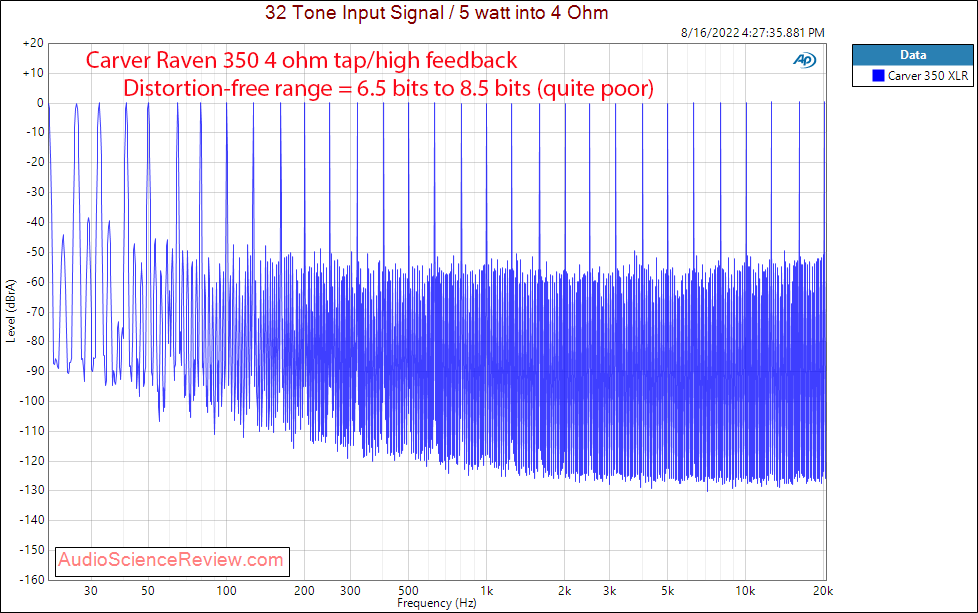Click the 300 tick label on the frequency axis
The image size is (978, 613).
pyautogui.click(x=350, y=591)
